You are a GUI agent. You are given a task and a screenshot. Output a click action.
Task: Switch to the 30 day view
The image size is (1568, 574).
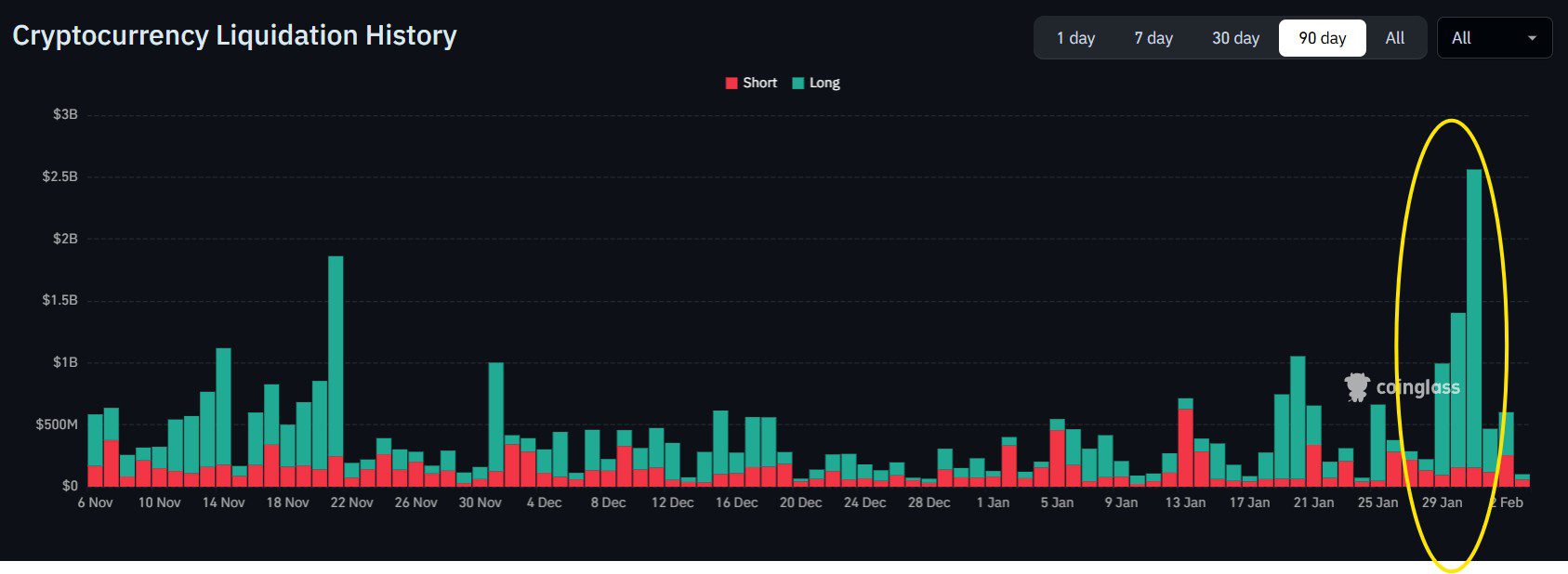[1235, 38]
